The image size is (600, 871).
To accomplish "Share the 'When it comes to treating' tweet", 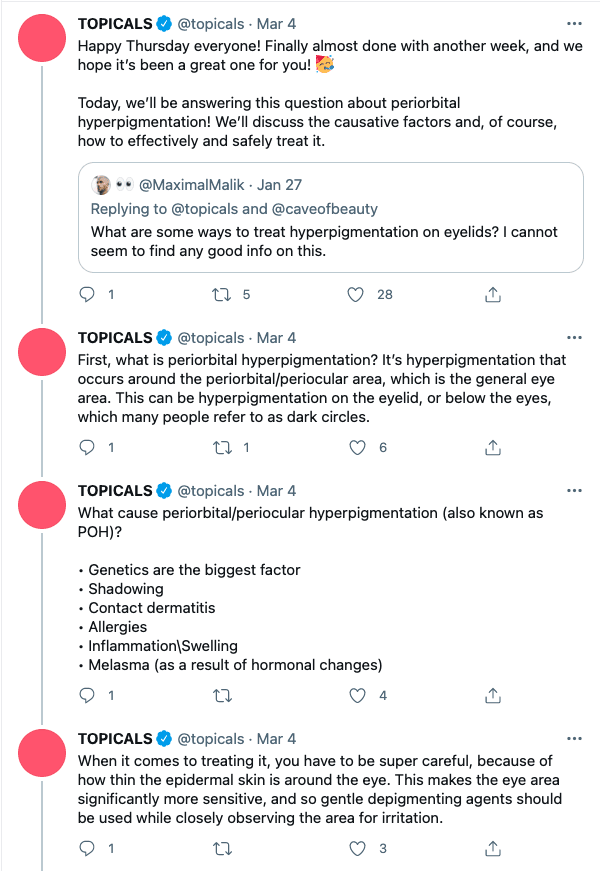I will click(x=492, y=849).
